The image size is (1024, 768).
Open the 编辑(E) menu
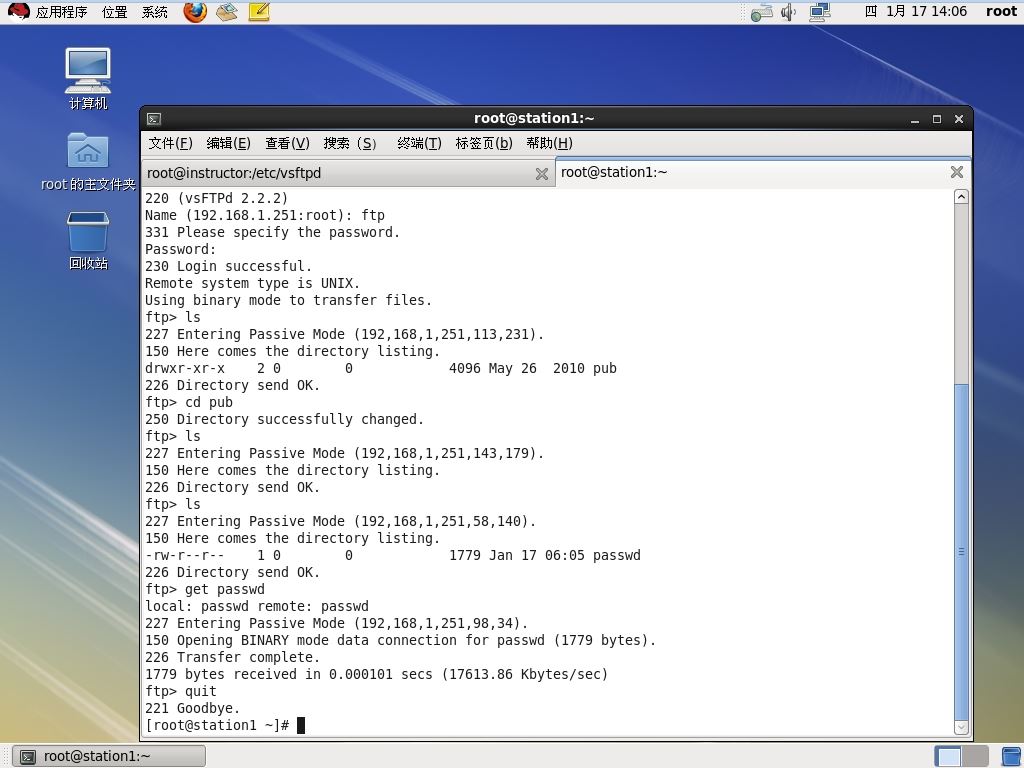point(229,143)
